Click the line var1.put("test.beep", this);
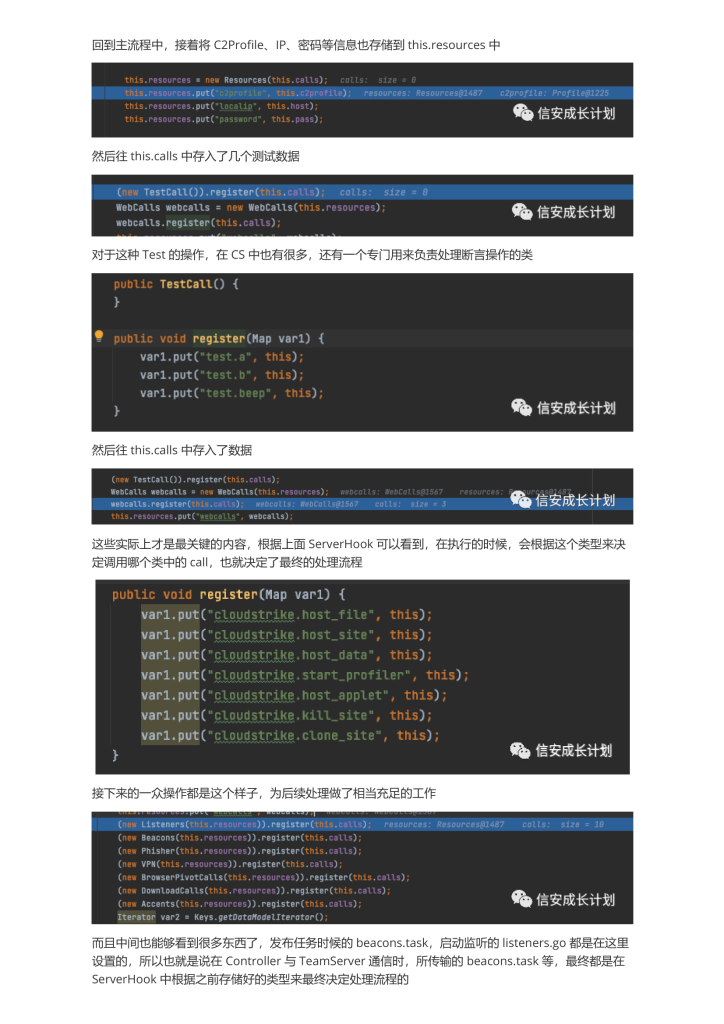This screenshot has height=1024, width=724. (232, 393)
